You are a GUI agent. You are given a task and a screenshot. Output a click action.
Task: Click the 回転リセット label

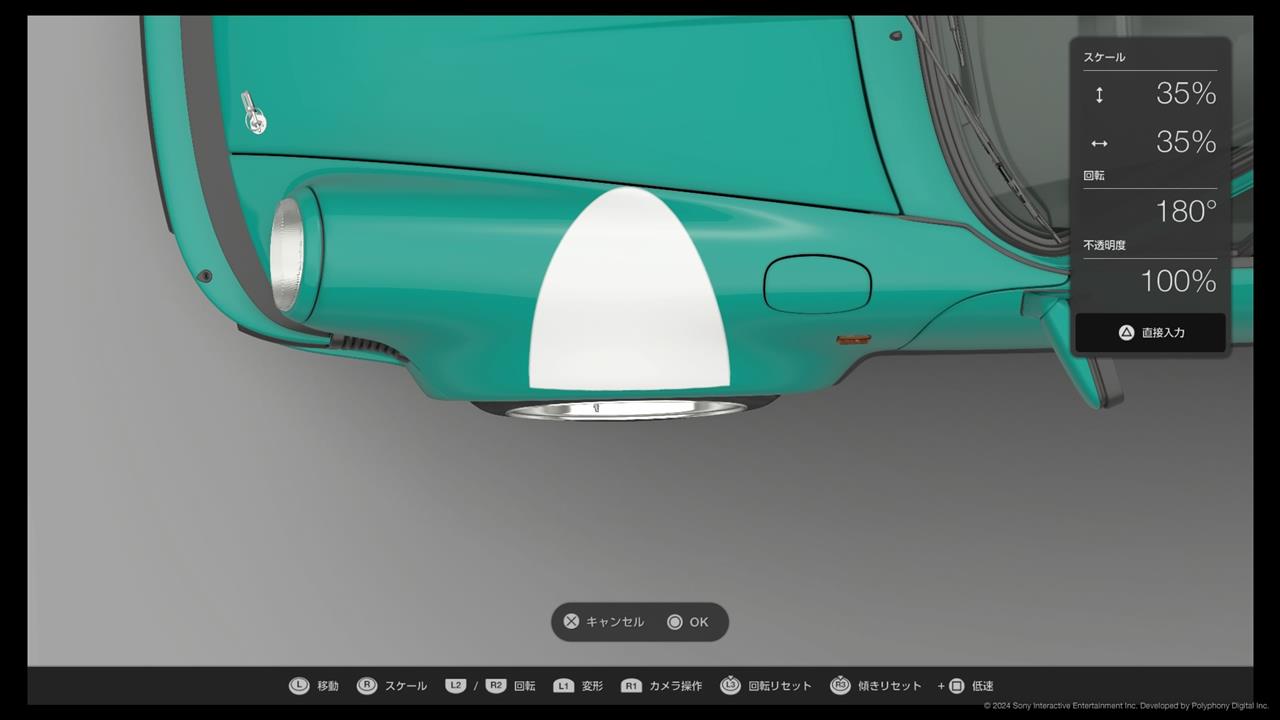pyautogui.click(x=780, y=686)
